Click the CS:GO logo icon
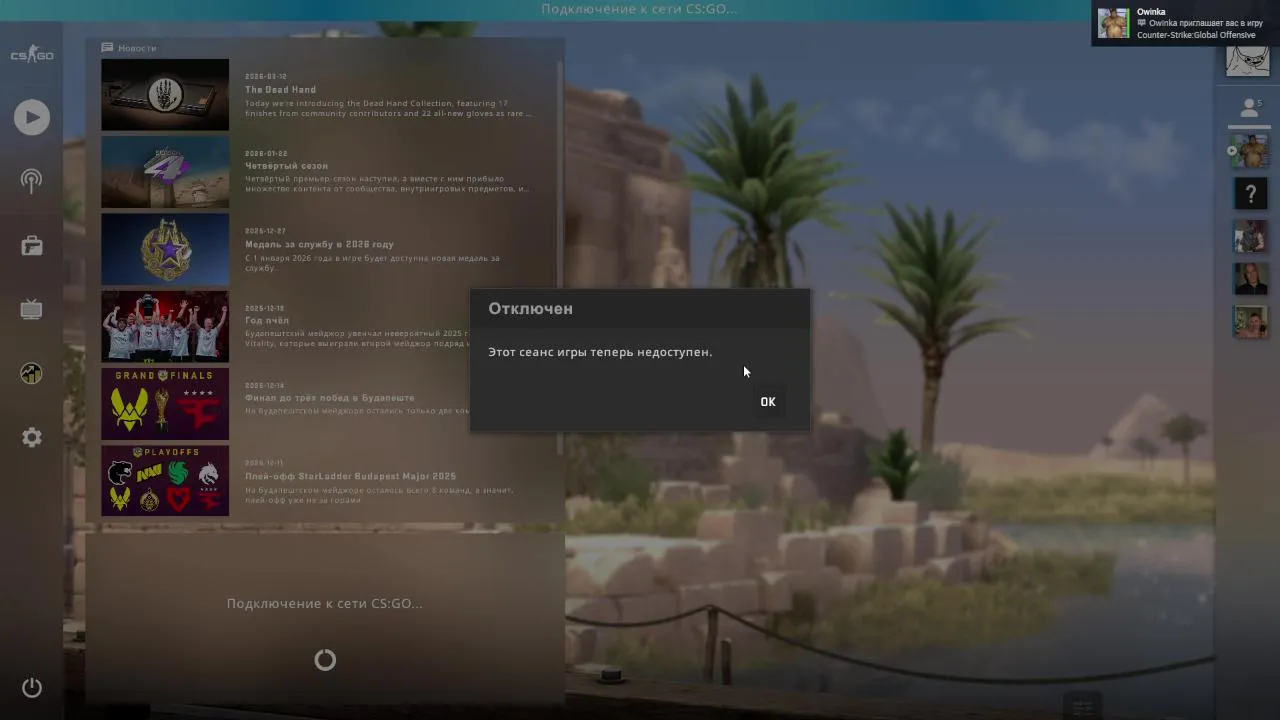Screen dimensions: 1280x720 [32, 55]
